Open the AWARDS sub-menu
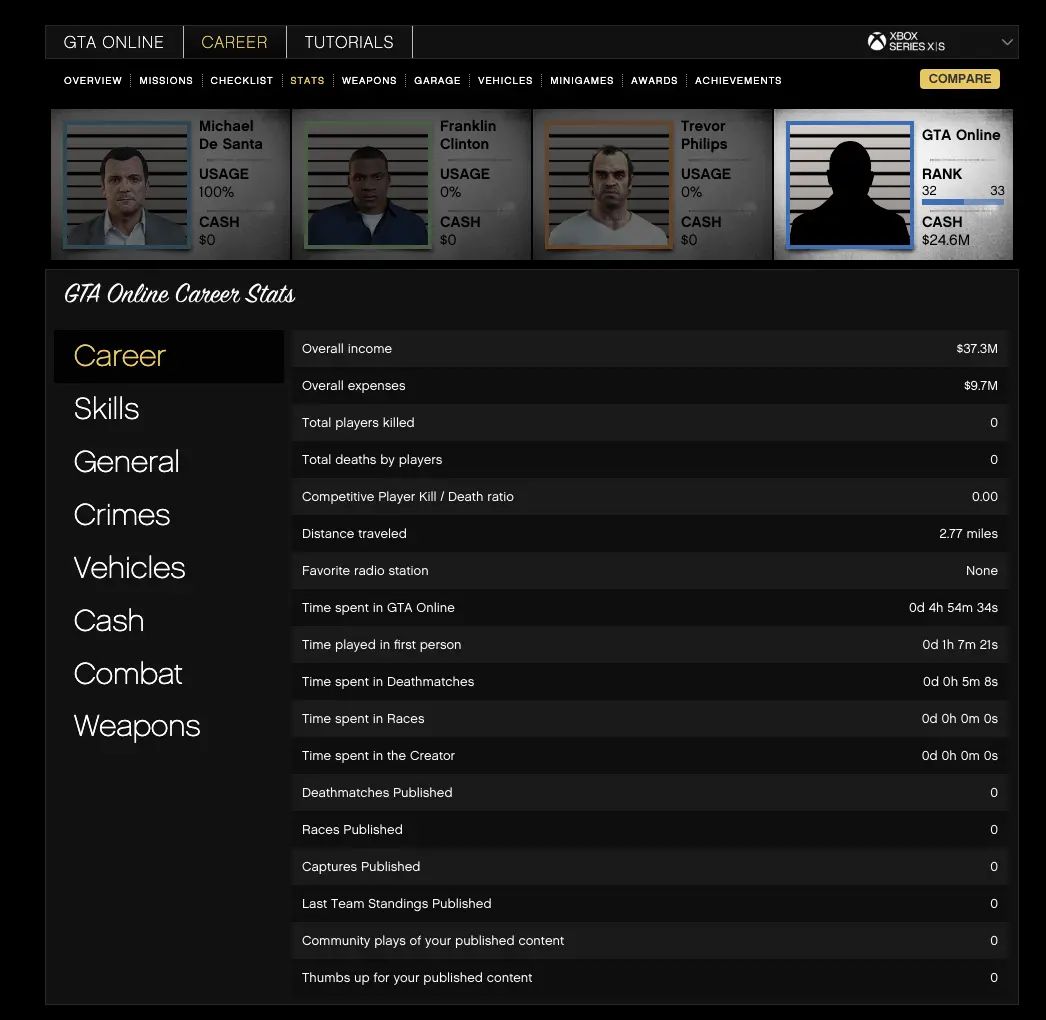Screen dimensions: 1046x1020 click(654, 80)
